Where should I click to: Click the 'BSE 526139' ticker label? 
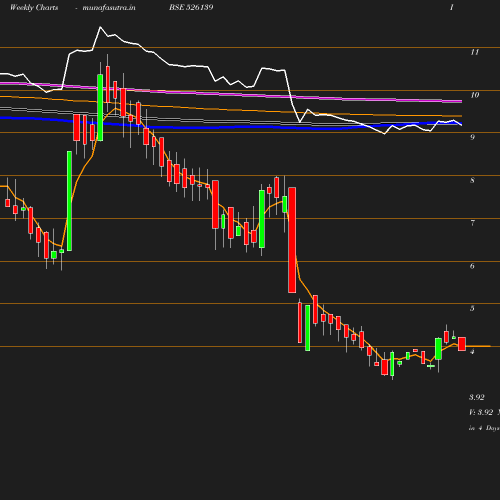click(191, 7)
